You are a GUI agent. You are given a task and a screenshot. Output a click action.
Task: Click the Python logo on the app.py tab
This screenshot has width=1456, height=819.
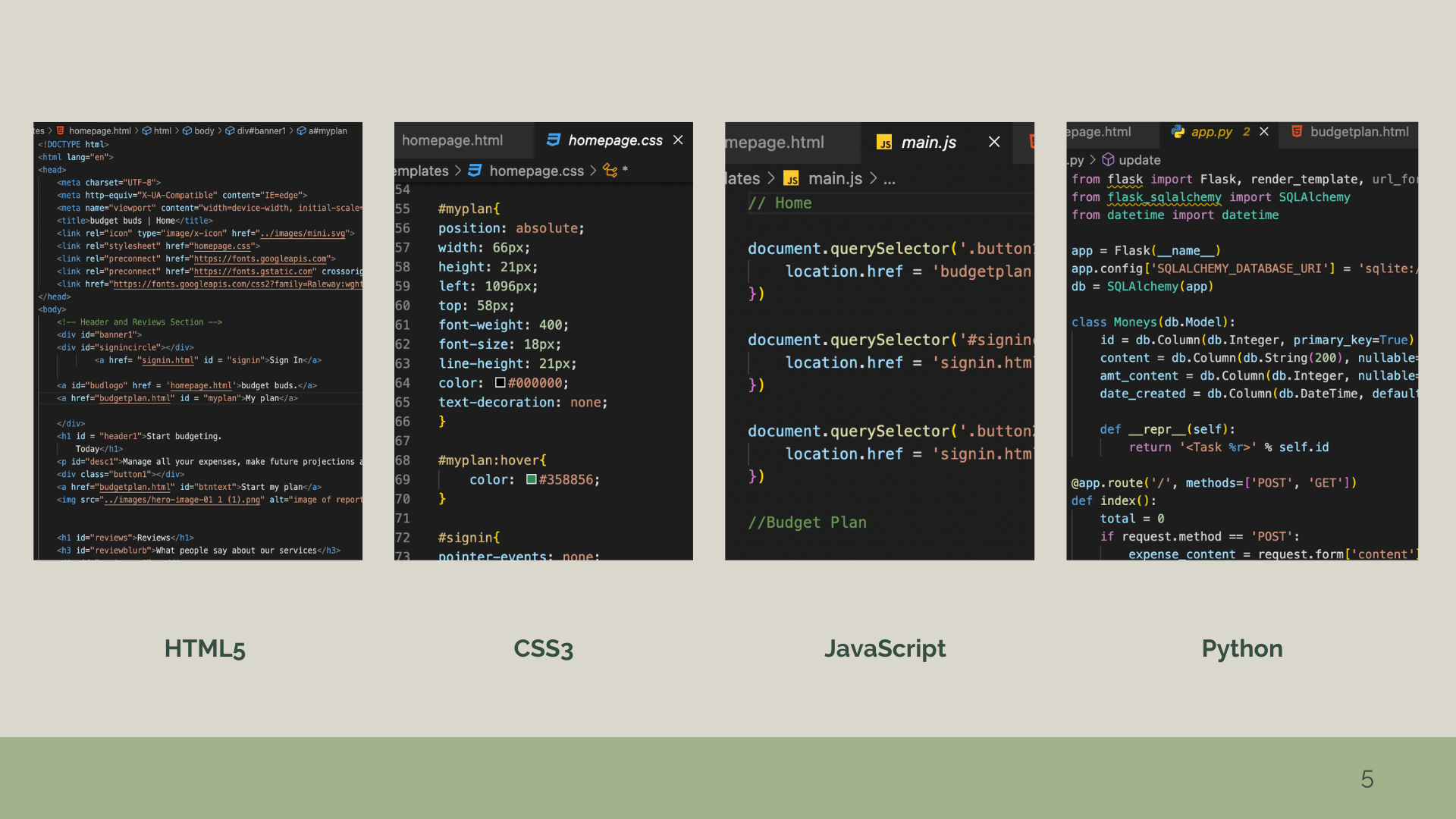(1178, 132)
